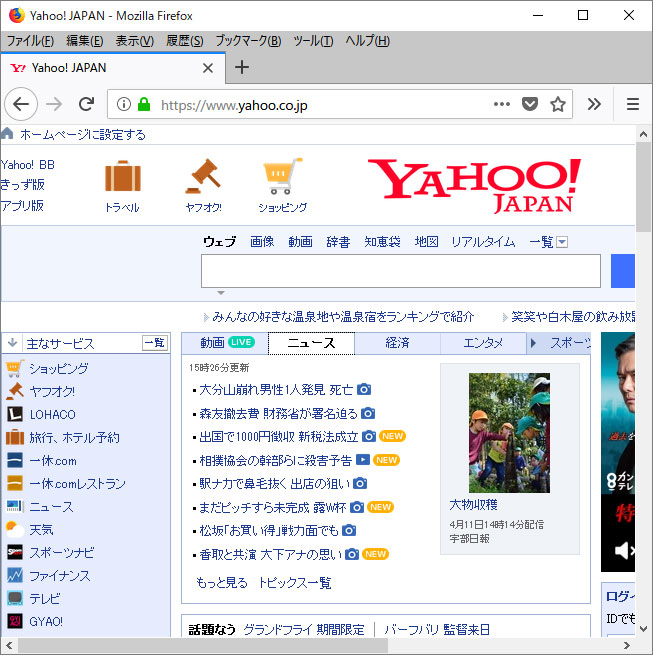
Task: Click the forward navigation arrow
Action: (54, 104)
